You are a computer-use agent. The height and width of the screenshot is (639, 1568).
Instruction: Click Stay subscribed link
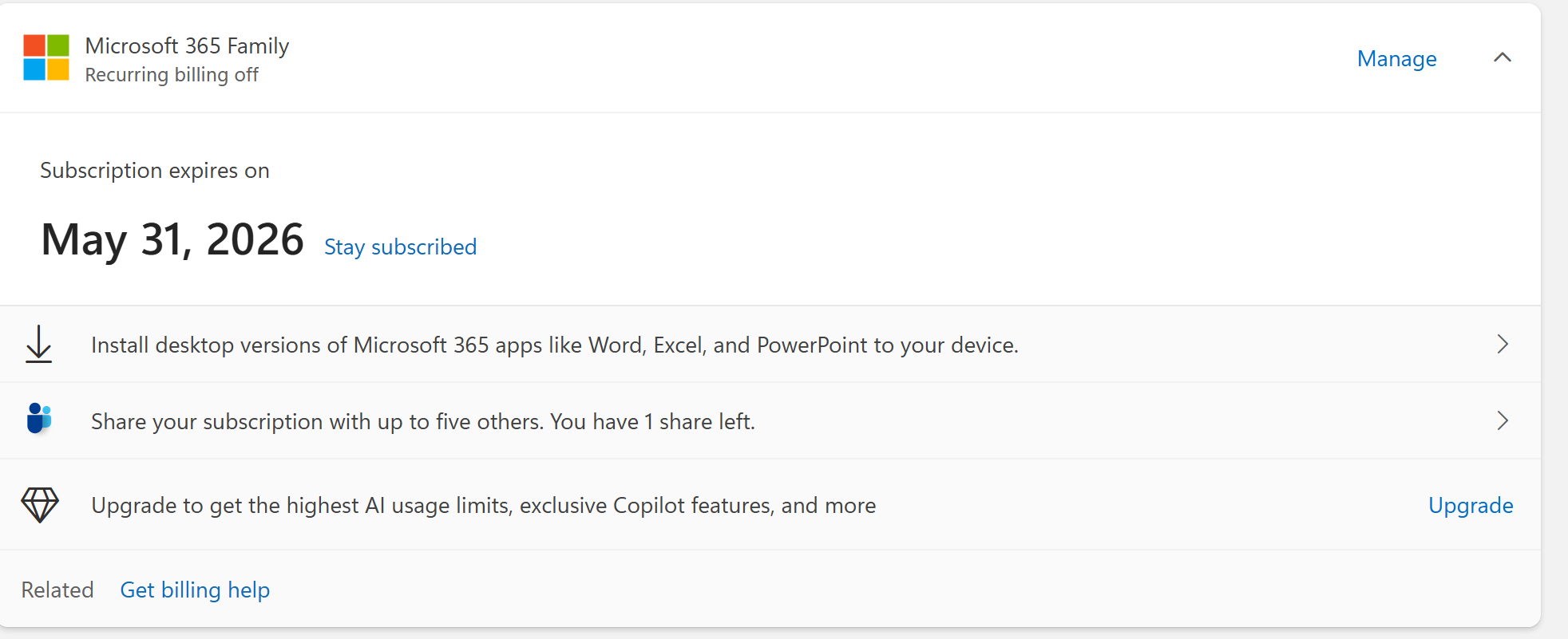tap(400, 247)
